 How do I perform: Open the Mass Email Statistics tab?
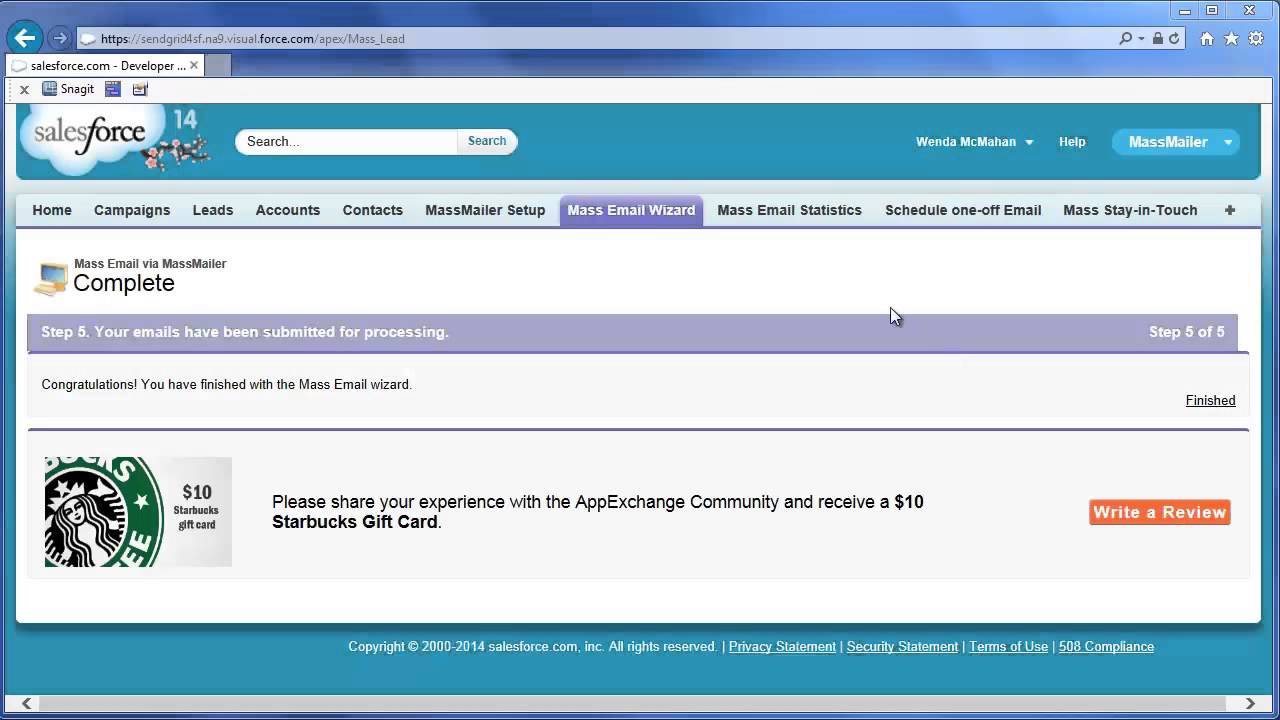coord(789,210)
